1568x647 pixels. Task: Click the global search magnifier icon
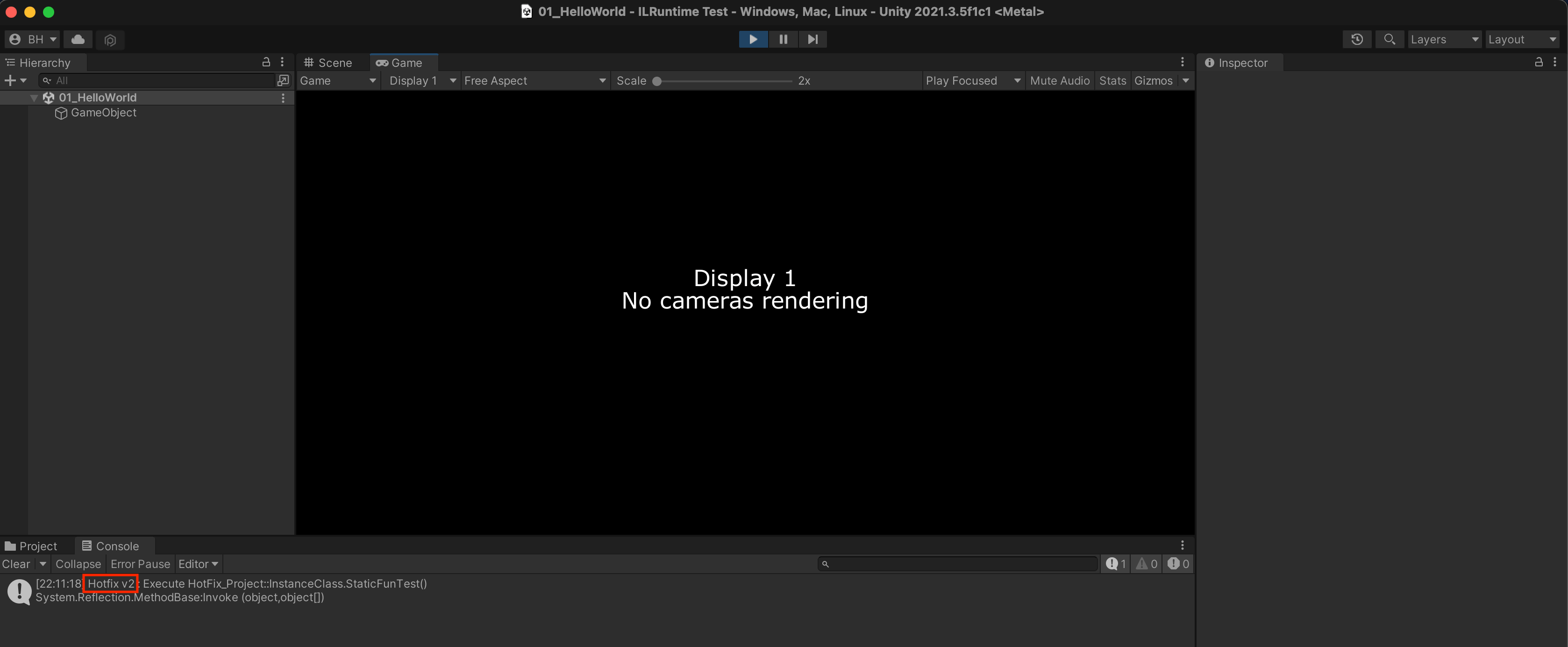[x=1389, y=40]
